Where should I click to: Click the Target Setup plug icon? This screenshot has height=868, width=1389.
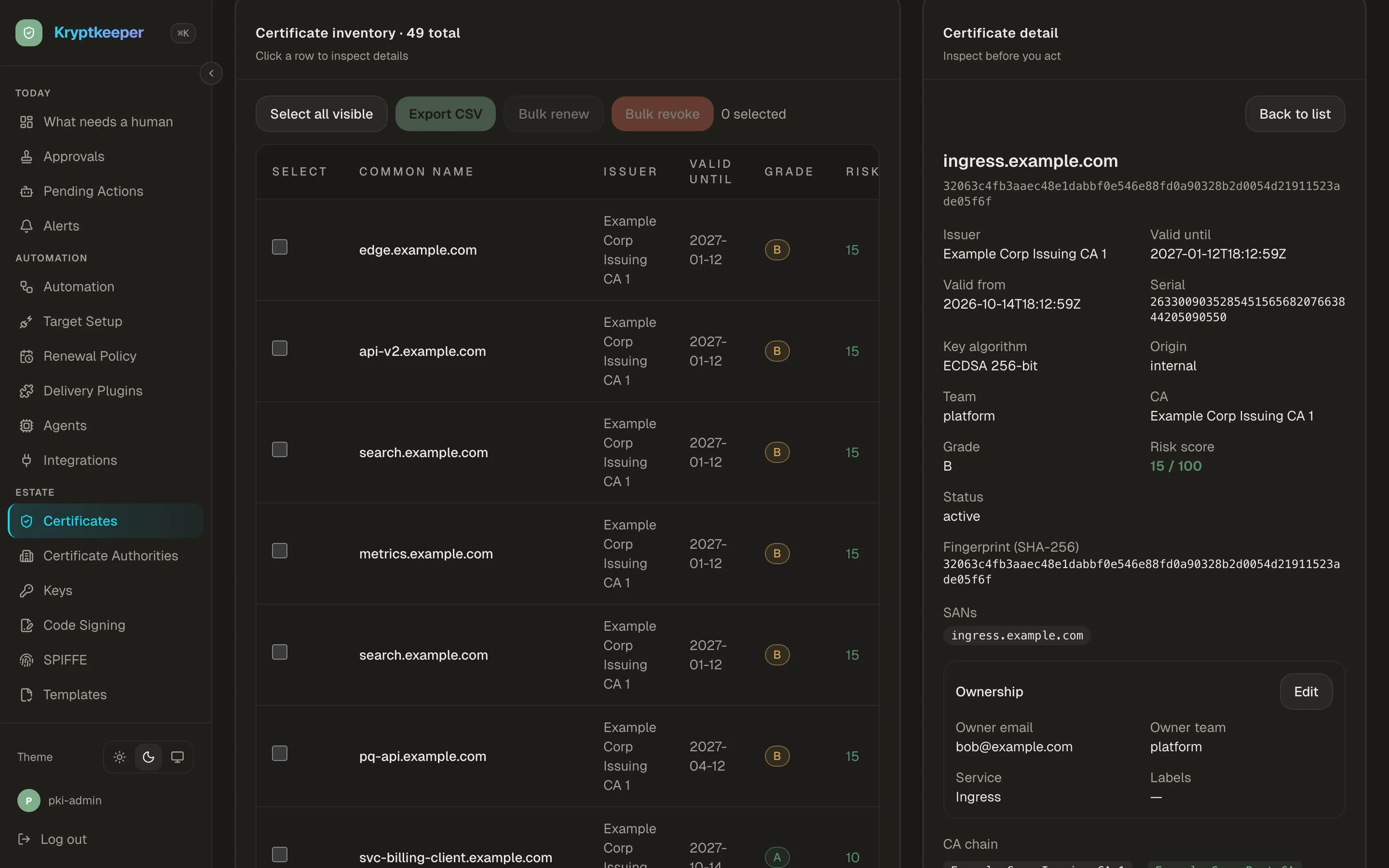[x=27, y=322]
